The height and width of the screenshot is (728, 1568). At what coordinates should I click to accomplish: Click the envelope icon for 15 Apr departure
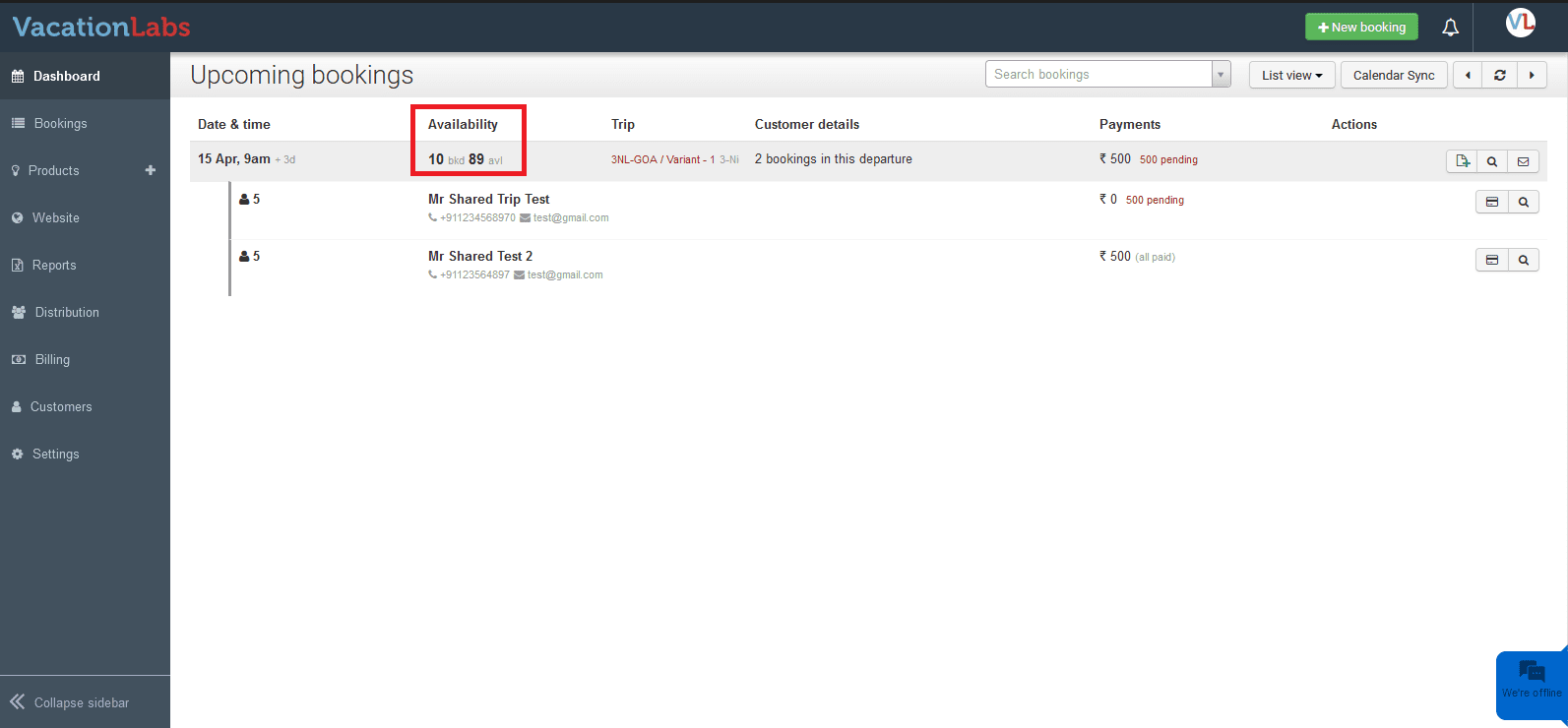1523,161
